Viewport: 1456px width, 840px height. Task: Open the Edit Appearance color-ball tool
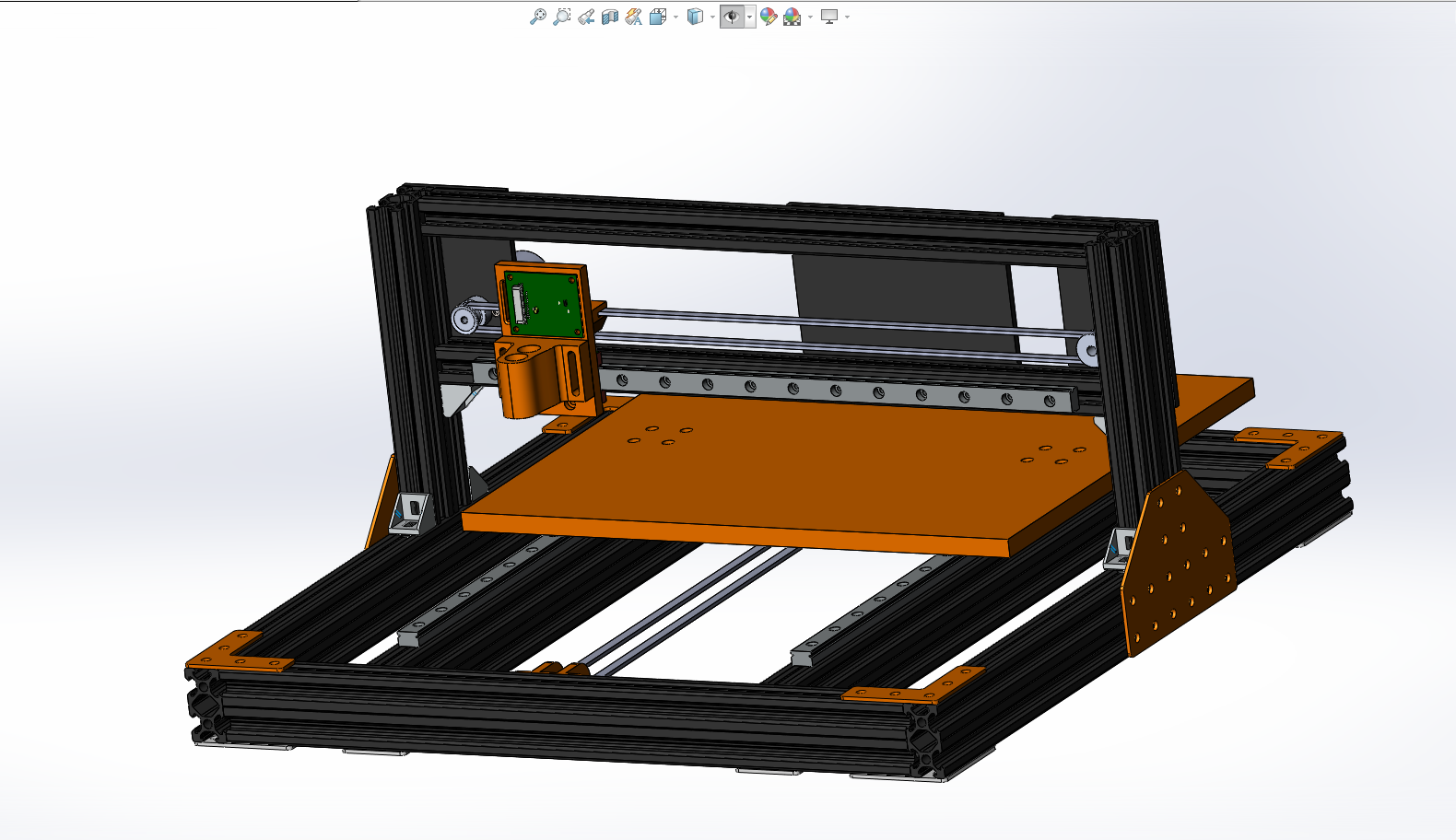coord(769,17)
